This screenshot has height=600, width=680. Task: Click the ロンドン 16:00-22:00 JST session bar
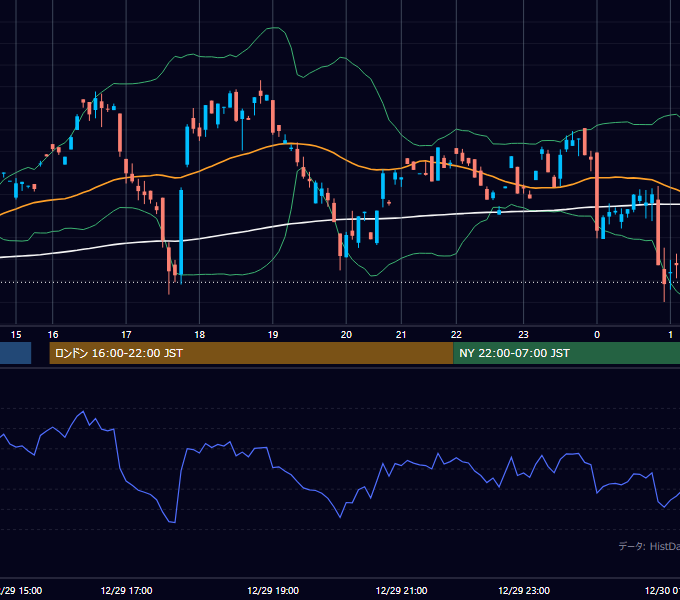252,353
